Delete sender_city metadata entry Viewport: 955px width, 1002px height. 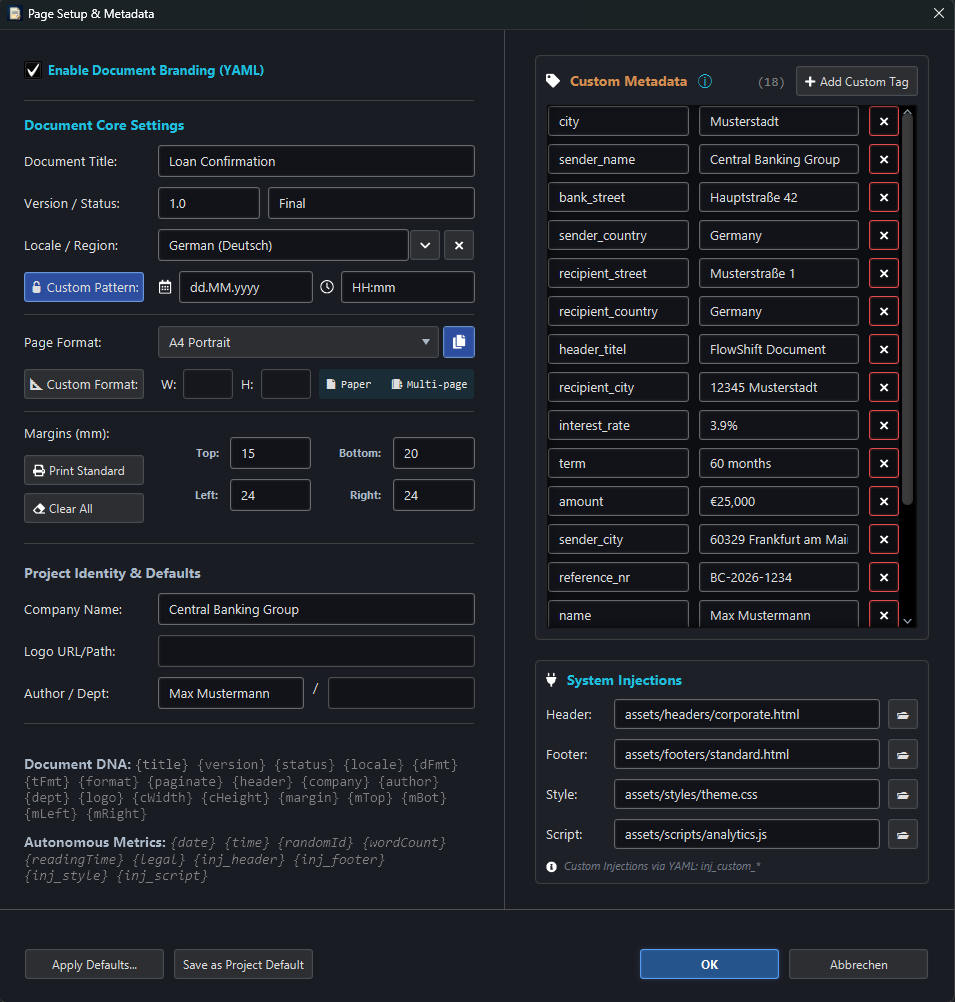884,539
